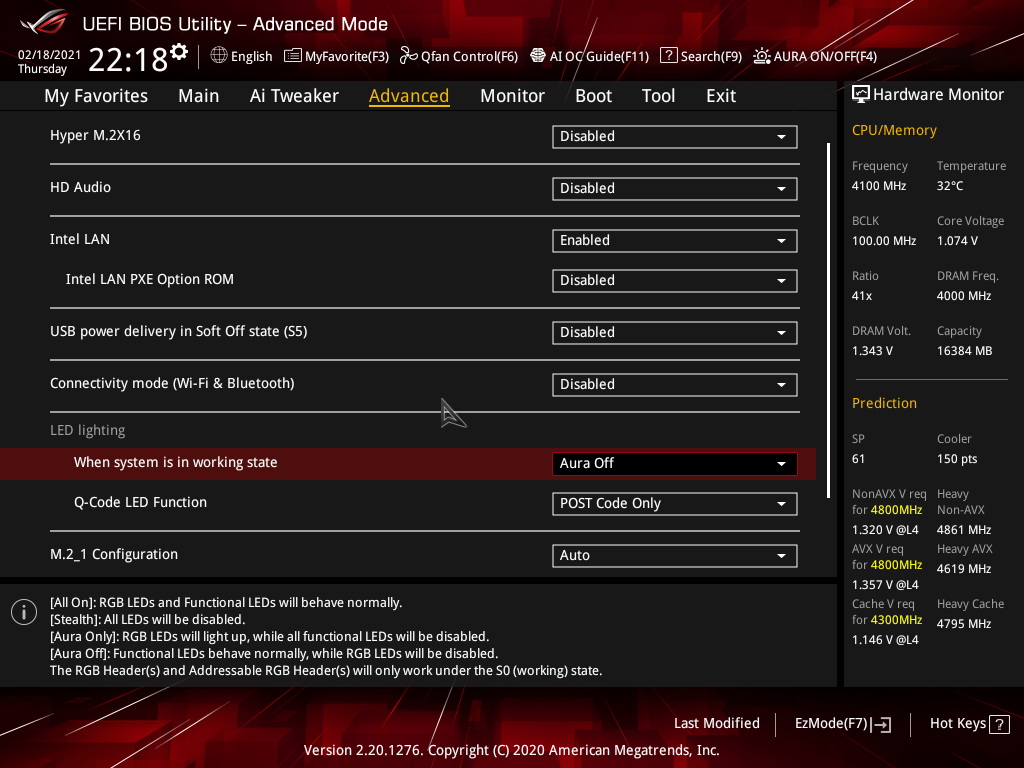Switch to My Favorites tab

pyautogui.click(x=96, y=96)
